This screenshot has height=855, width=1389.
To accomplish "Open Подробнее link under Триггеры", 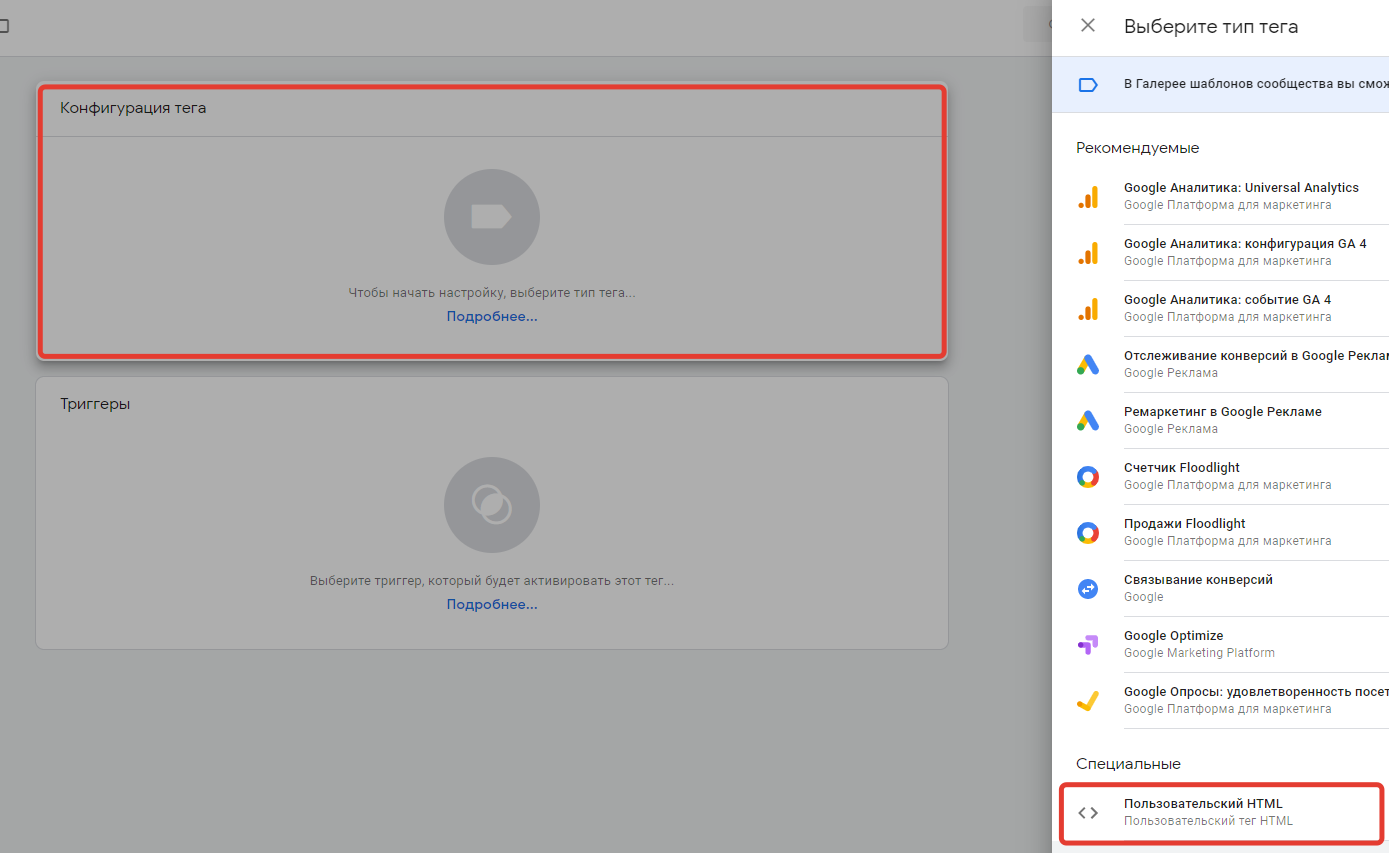I will click(492, 605).
